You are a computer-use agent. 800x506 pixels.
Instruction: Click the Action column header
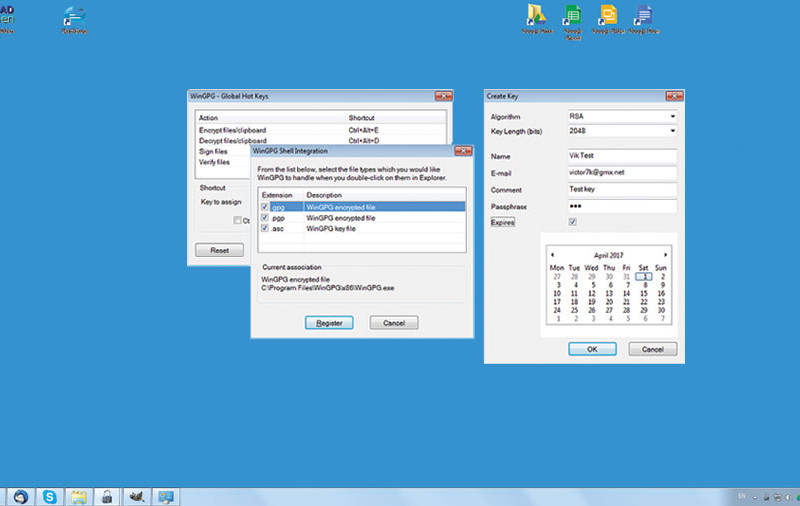pyautogui.click(x=270, y=118)
